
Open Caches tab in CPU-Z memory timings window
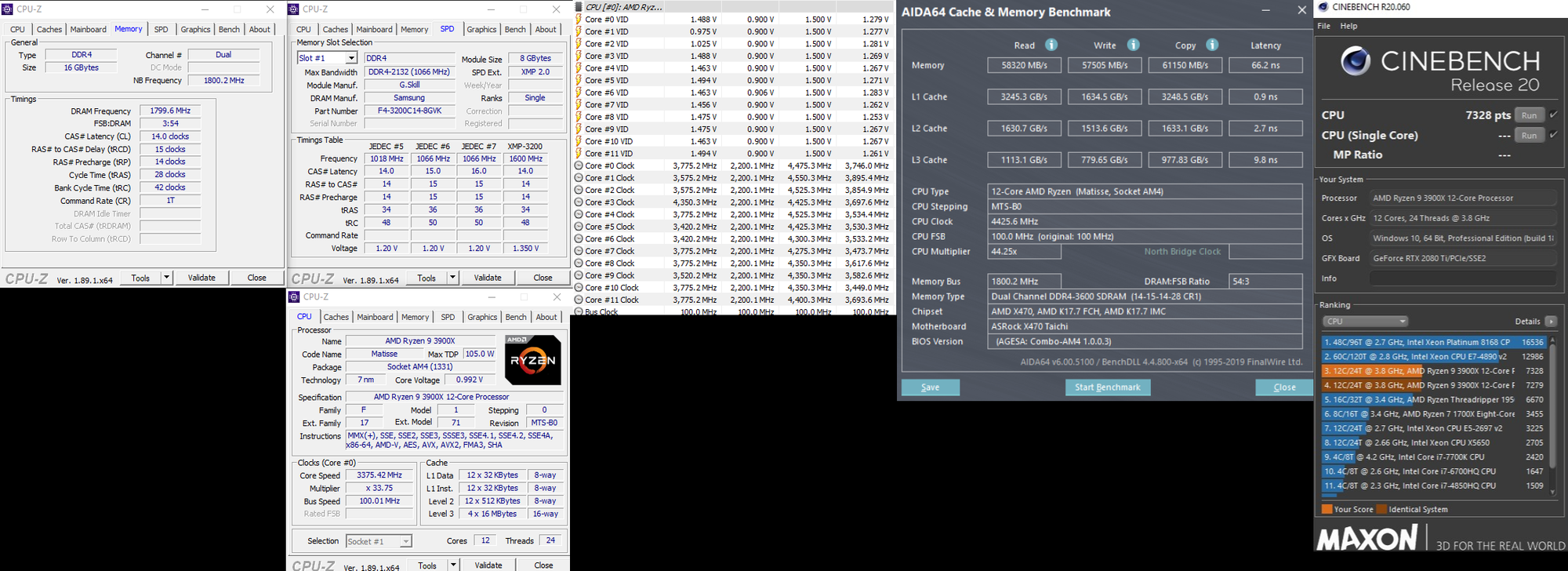[49, 30]
